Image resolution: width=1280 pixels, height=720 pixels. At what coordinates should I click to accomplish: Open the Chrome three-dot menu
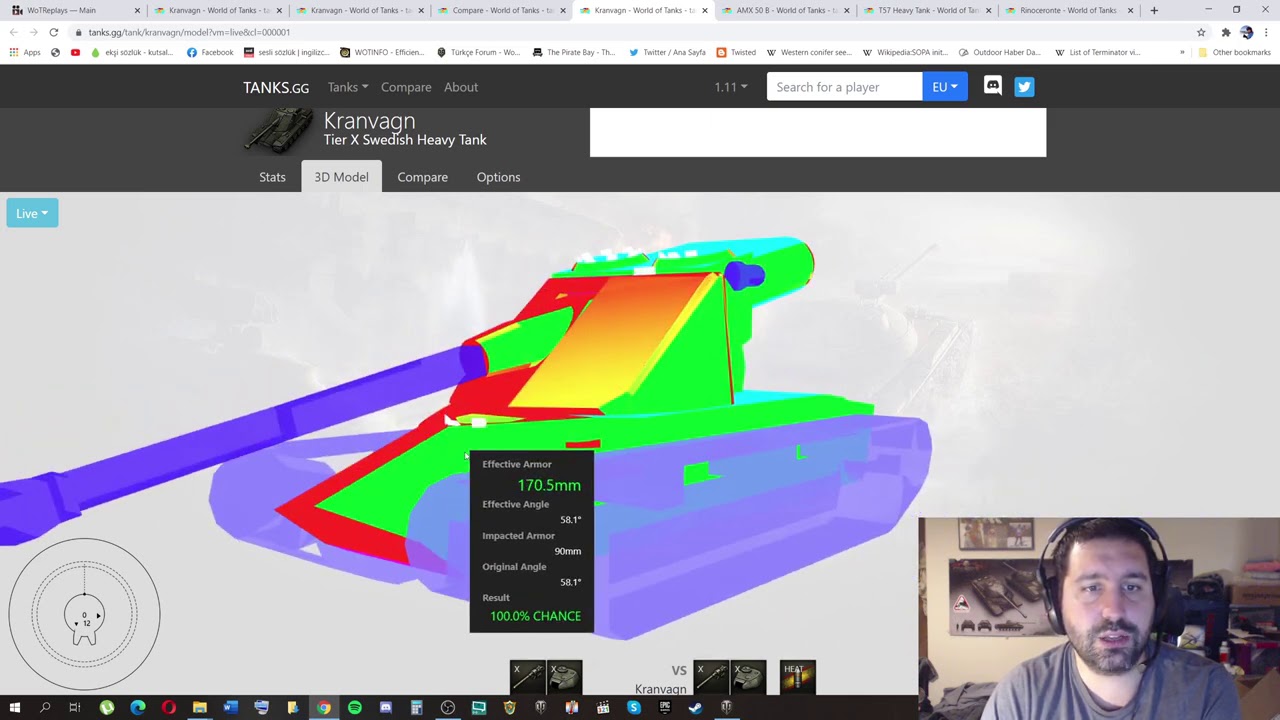1266,32
